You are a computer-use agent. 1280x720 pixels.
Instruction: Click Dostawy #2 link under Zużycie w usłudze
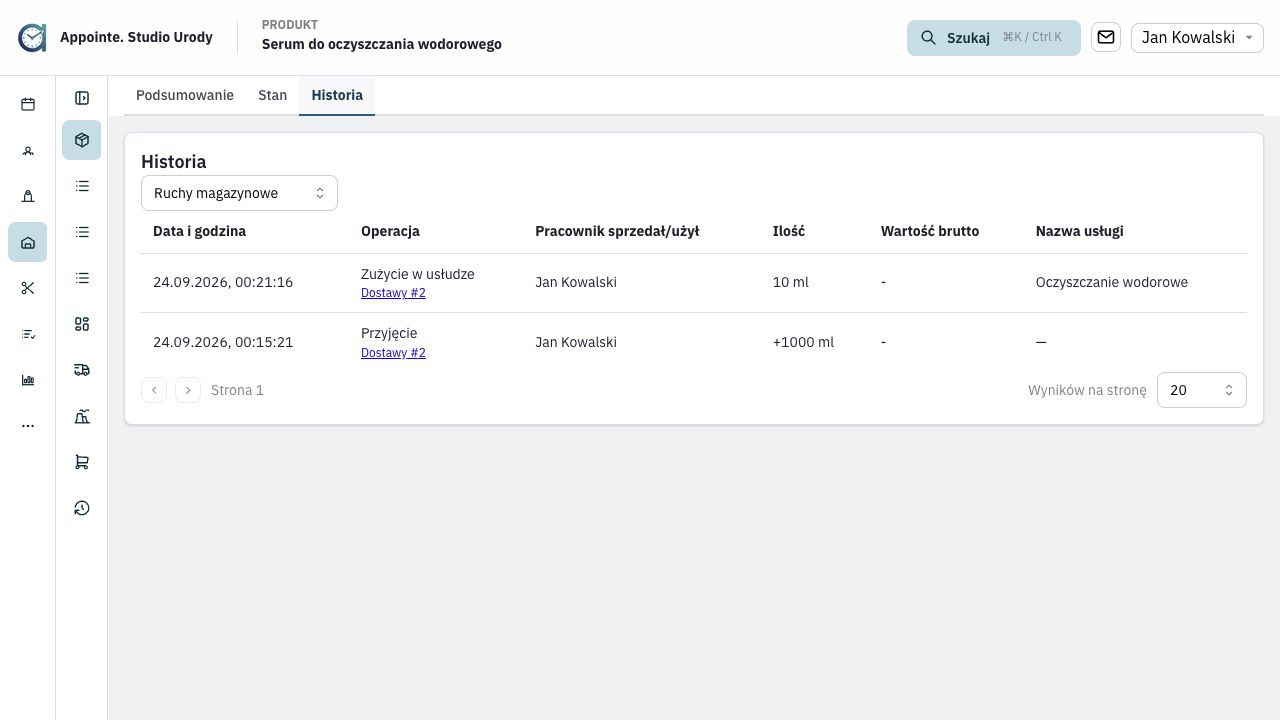(393, 293)
